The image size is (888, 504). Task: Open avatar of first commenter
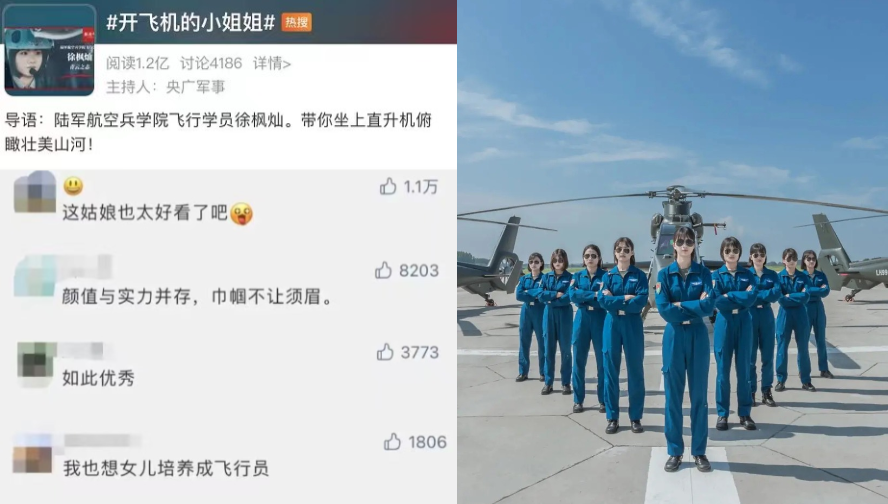point(35,191)
